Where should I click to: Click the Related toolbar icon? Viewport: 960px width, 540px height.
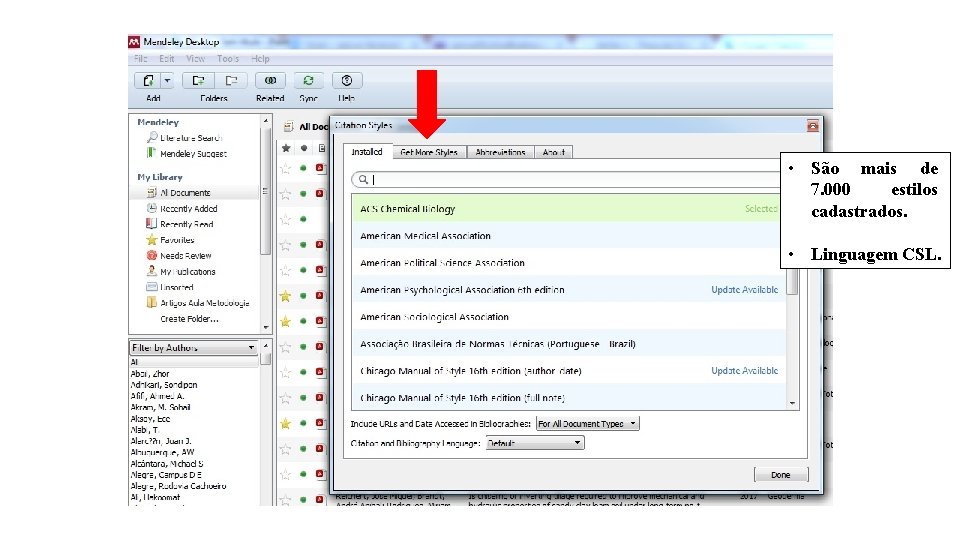[x=270, y=80]
